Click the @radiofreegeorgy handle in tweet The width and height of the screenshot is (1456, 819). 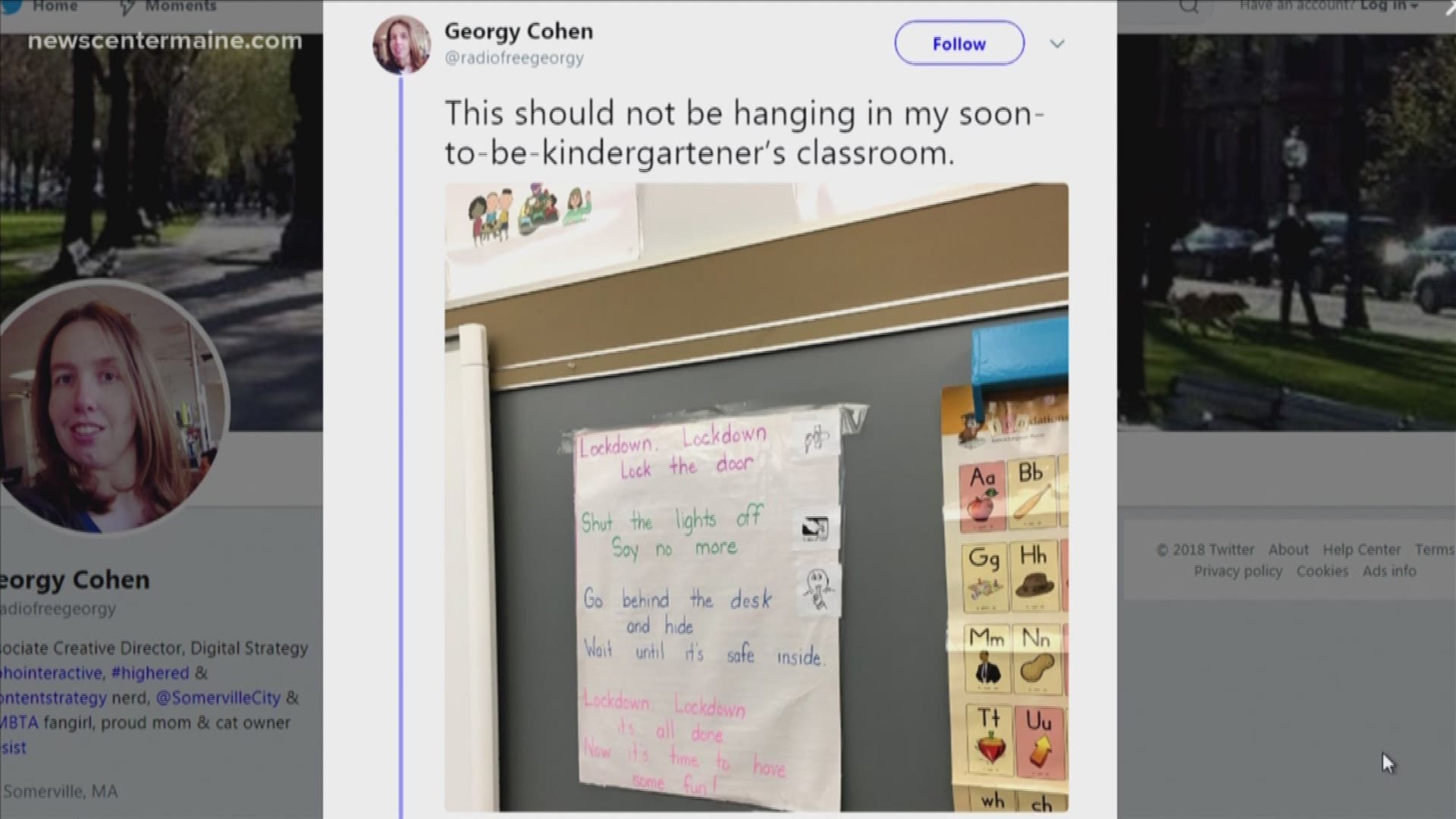(x=514, y=58)
